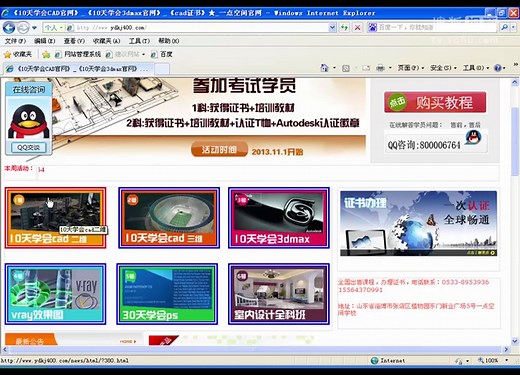Click the 证书办理 globe banner
The height and width of the screenshot is (375, 520).
click(x=418, y=223)
